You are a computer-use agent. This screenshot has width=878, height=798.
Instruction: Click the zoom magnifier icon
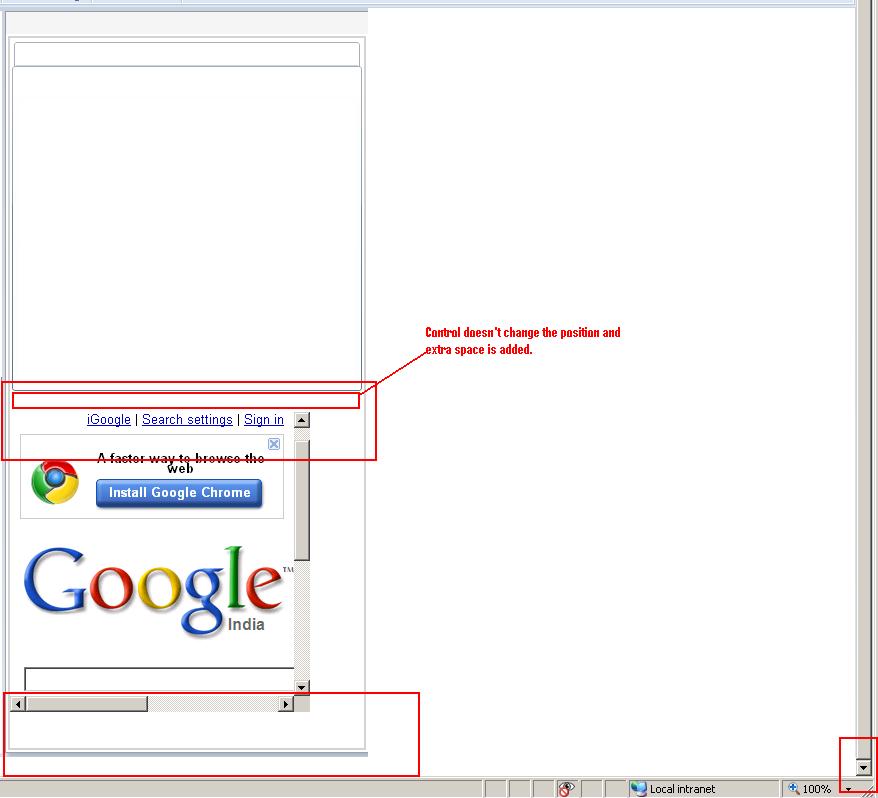tap(793, 788)
